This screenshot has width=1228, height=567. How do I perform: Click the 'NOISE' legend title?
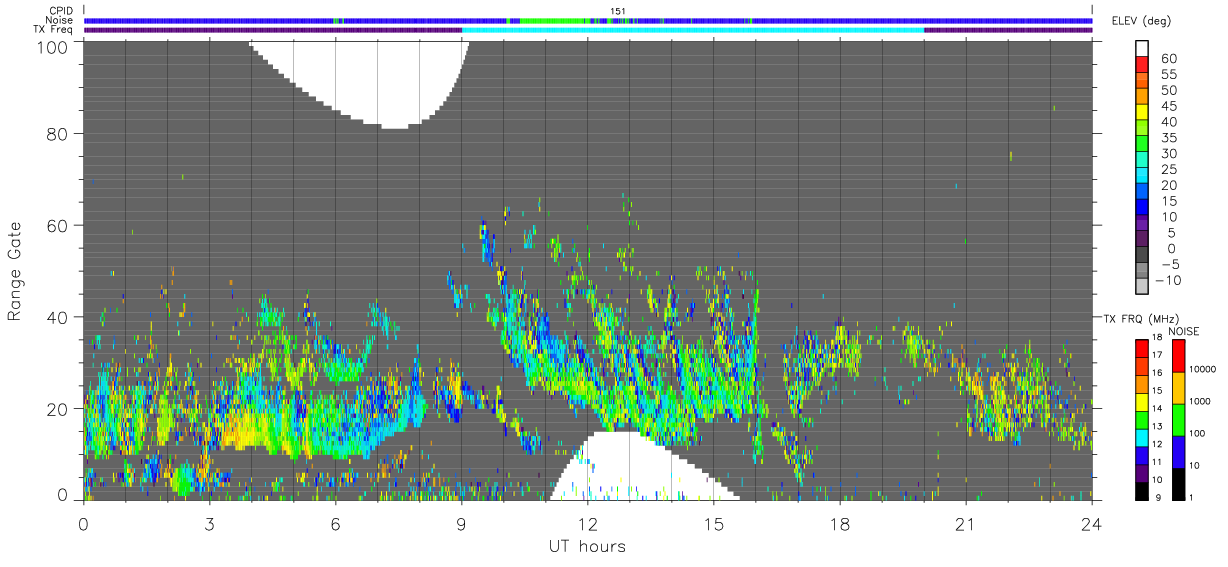[x=1183, y=331]
